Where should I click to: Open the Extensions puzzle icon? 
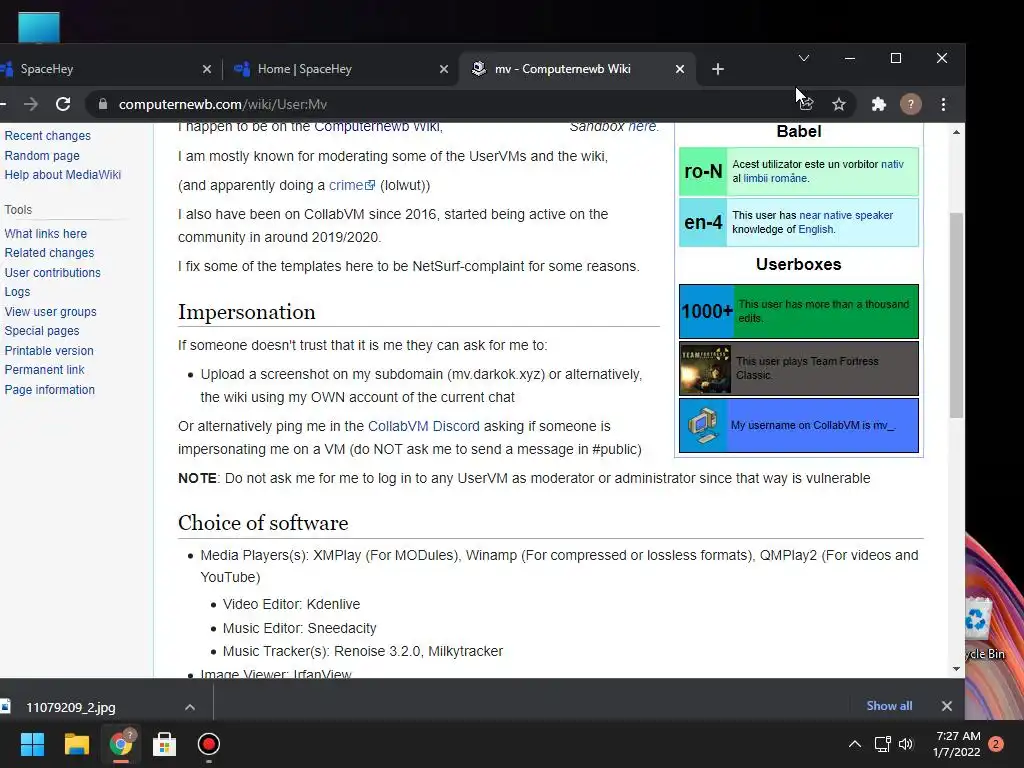pyautogui.click(x=879, y=104)
